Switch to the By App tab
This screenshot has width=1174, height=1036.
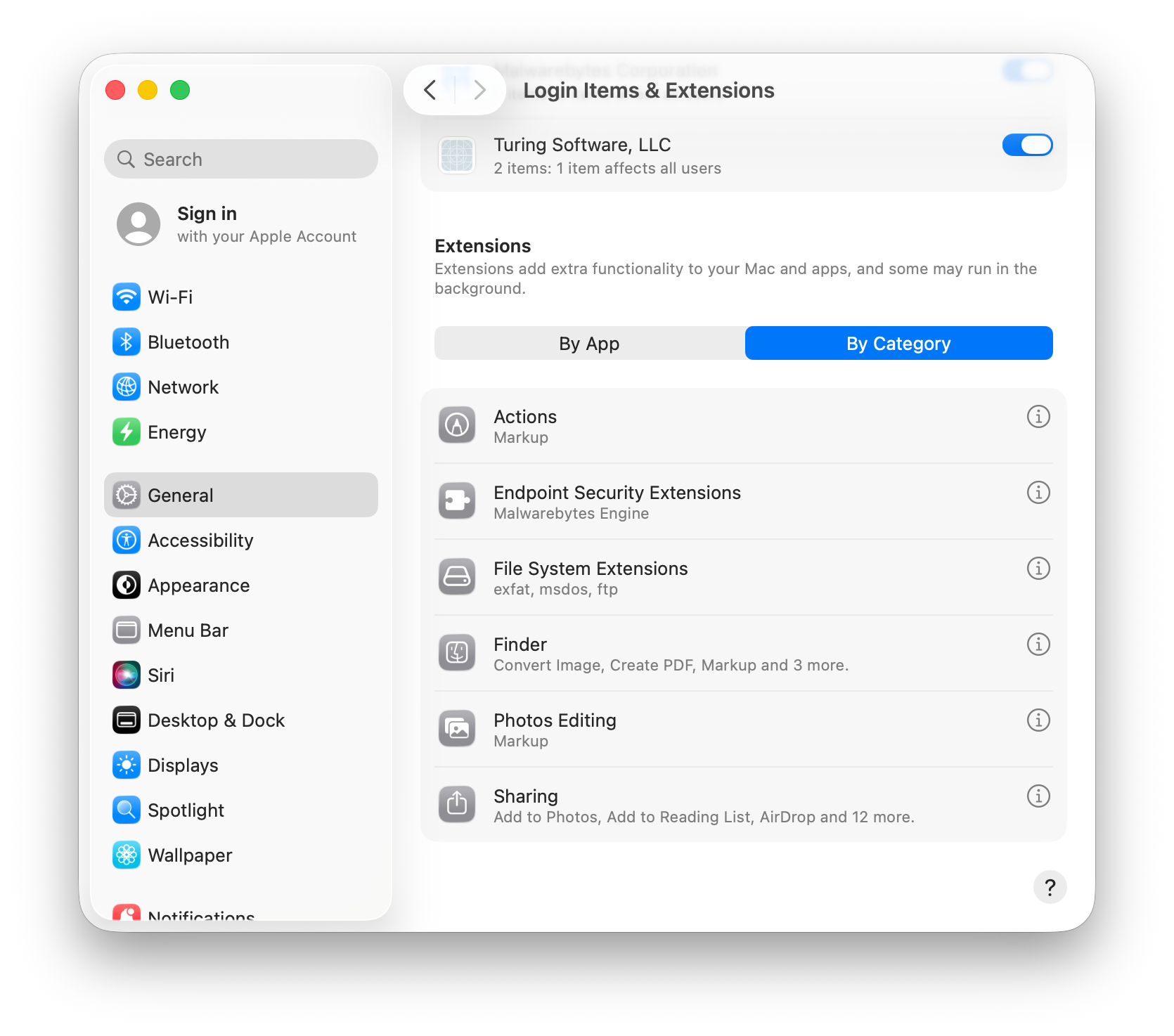(x=589, y=344)
